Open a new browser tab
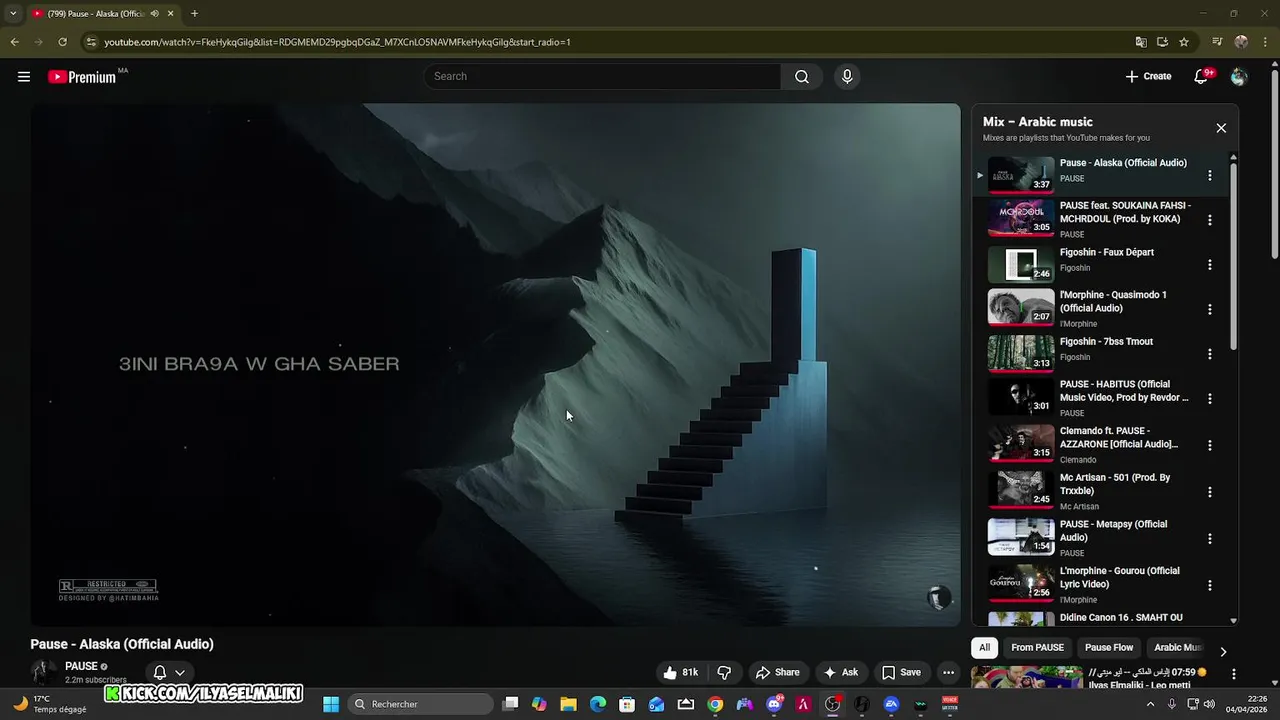 pos(194,13)
